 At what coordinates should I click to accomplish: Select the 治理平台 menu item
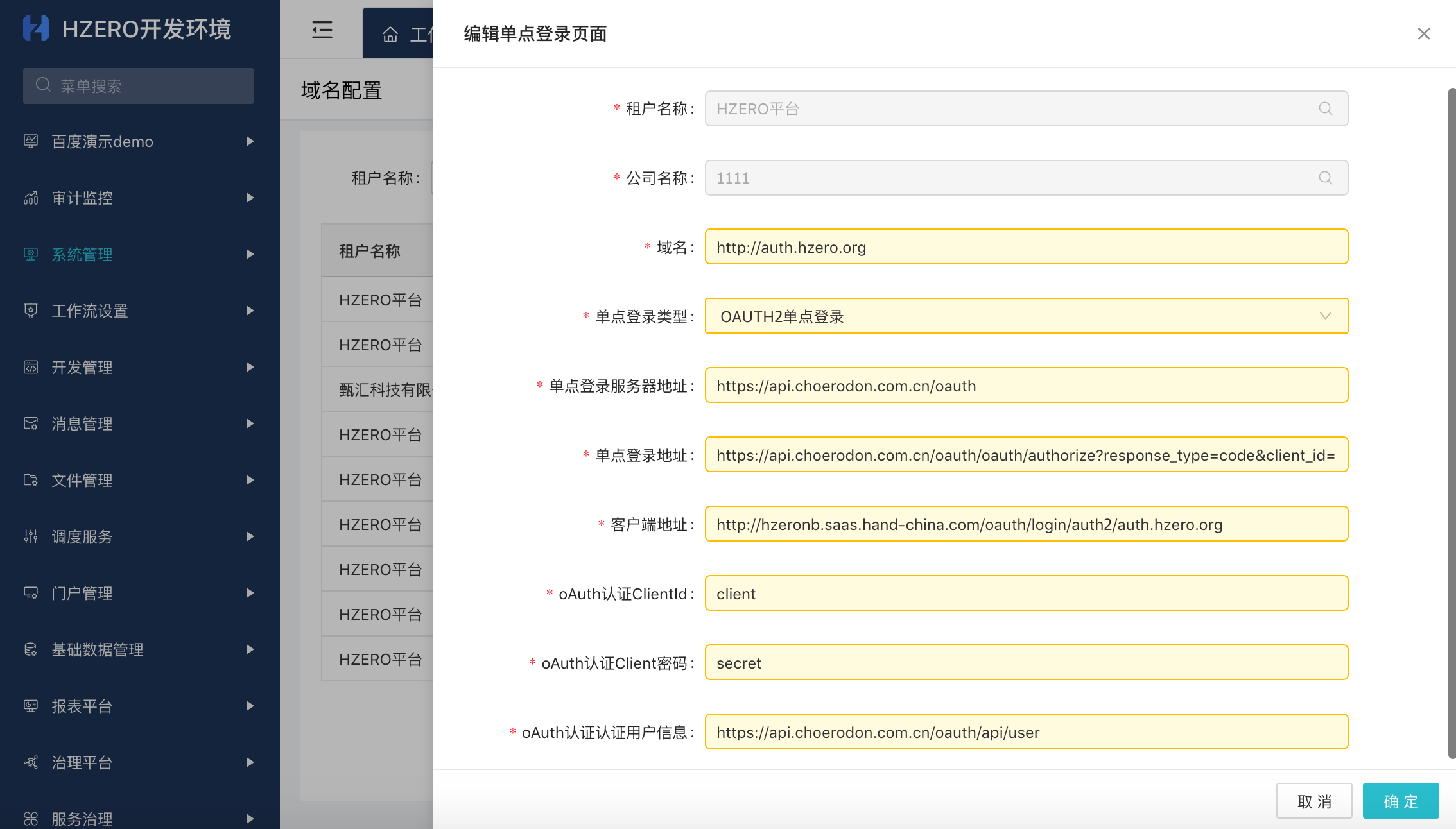coord(82,762)
